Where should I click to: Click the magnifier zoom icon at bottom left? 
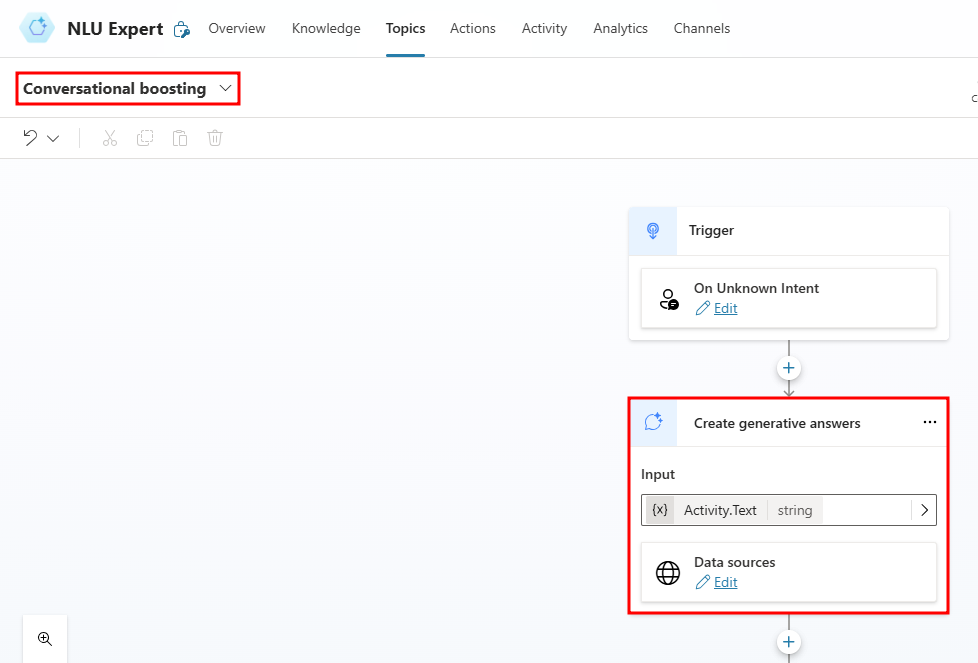[x=44, y=638]
